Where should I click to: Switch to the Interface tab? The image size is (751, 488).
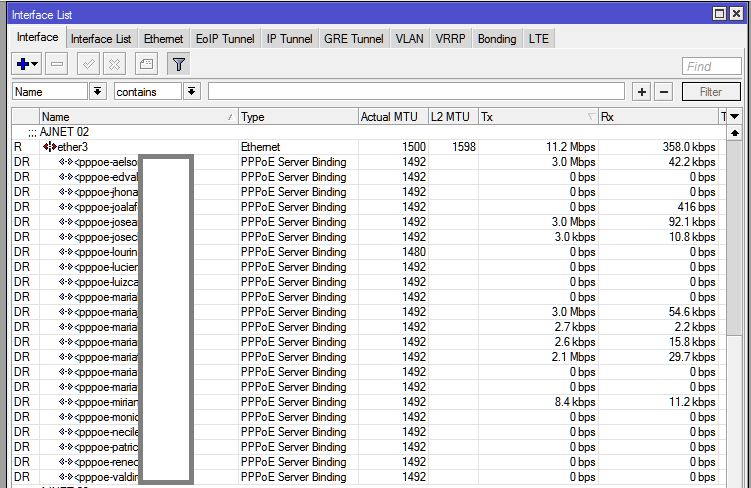[x=37, y=37]
